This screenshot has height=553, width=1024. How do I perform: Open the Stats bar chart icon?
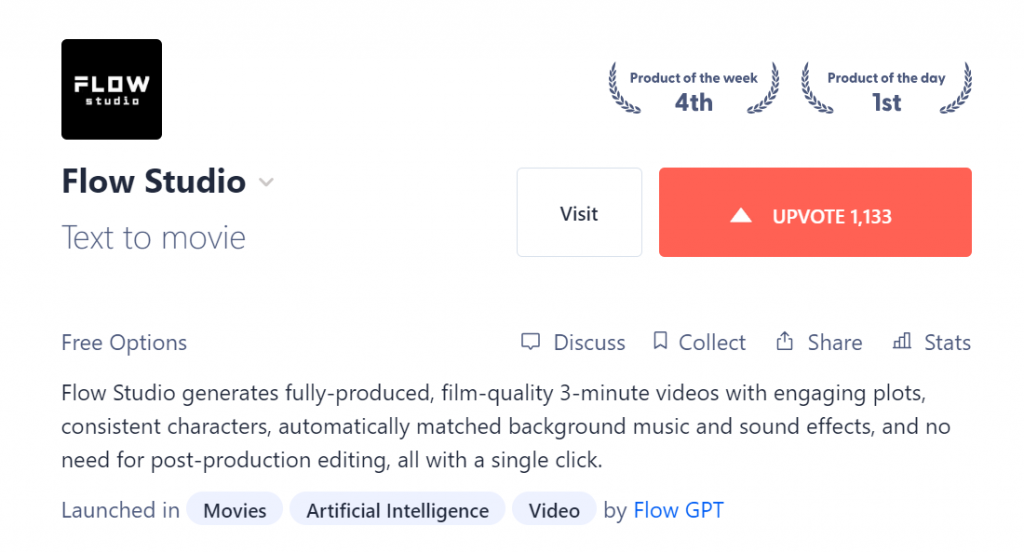tap(902, 341)
